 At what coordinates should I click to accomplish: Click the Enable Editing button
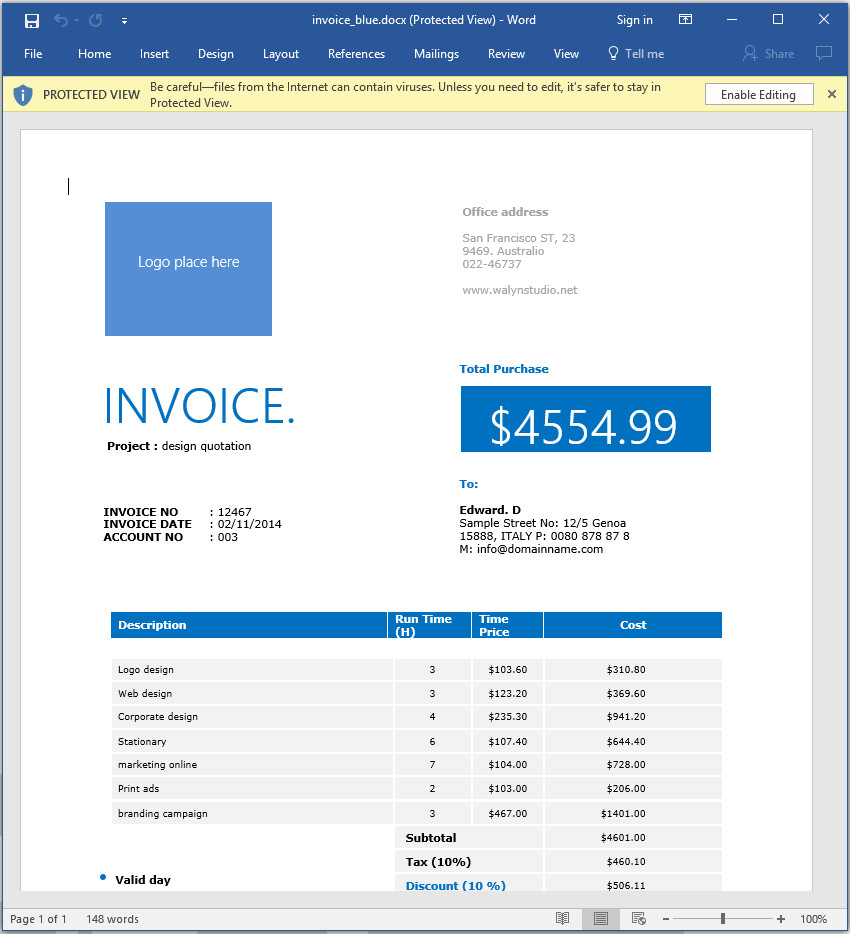758,94
